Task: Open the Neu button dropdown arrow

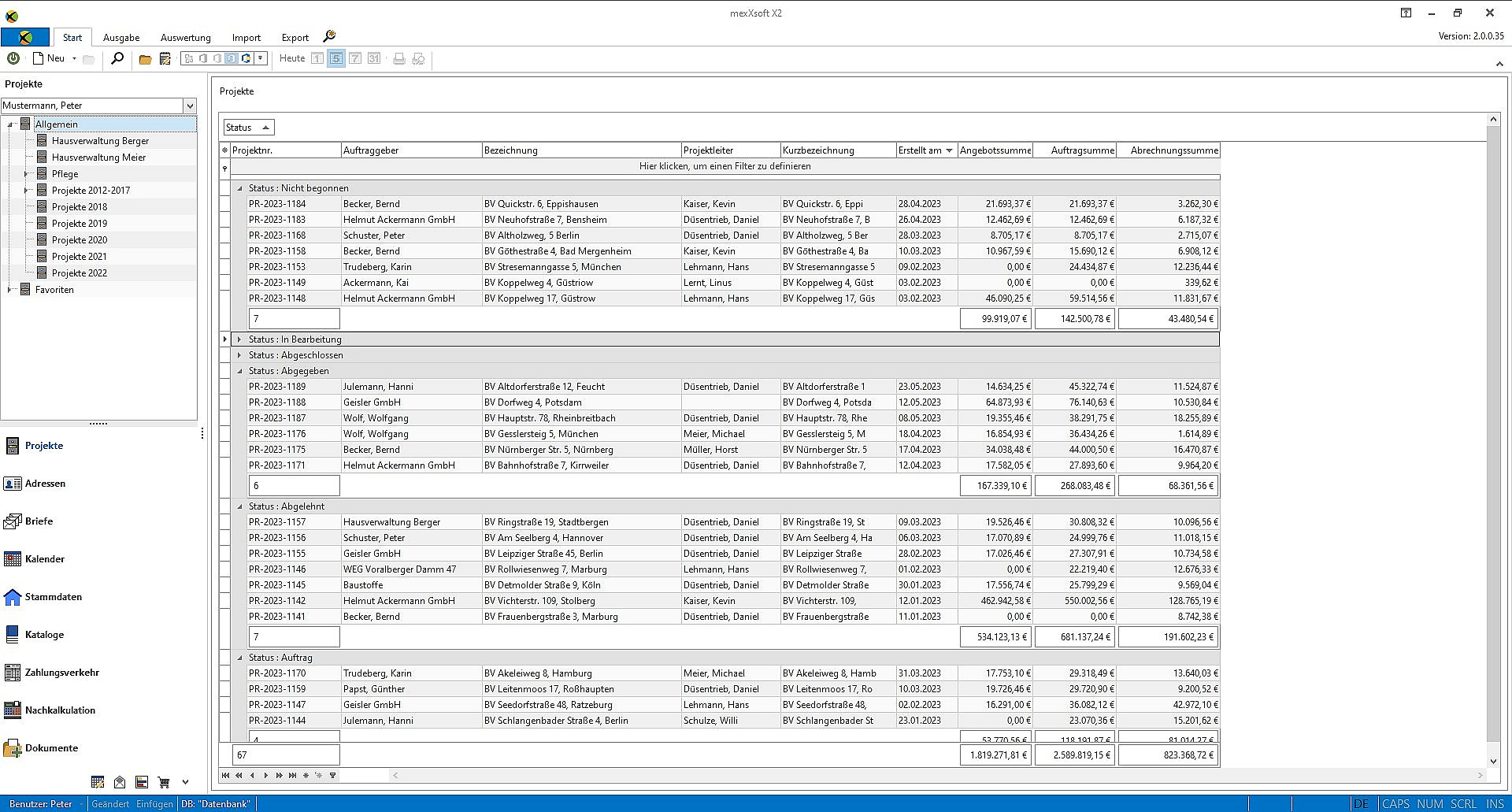Action: (74, 58)
